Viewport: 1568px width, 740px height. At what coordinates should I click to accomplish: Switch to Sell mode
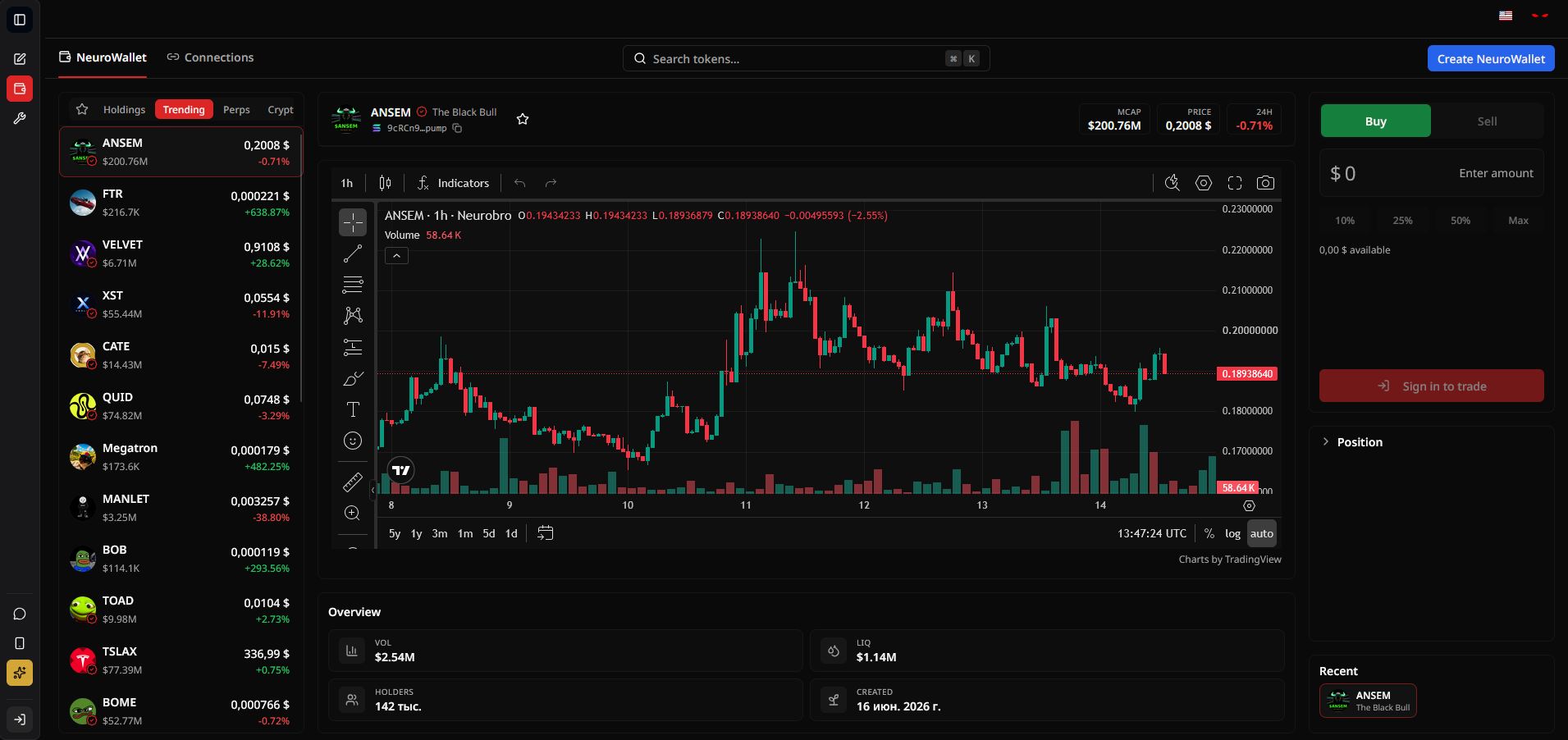[1488, 121]
